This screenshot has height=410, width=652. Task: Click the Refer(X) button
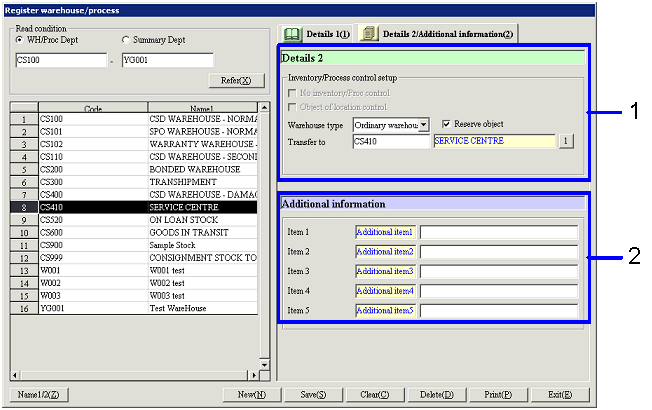coord(236,80)
